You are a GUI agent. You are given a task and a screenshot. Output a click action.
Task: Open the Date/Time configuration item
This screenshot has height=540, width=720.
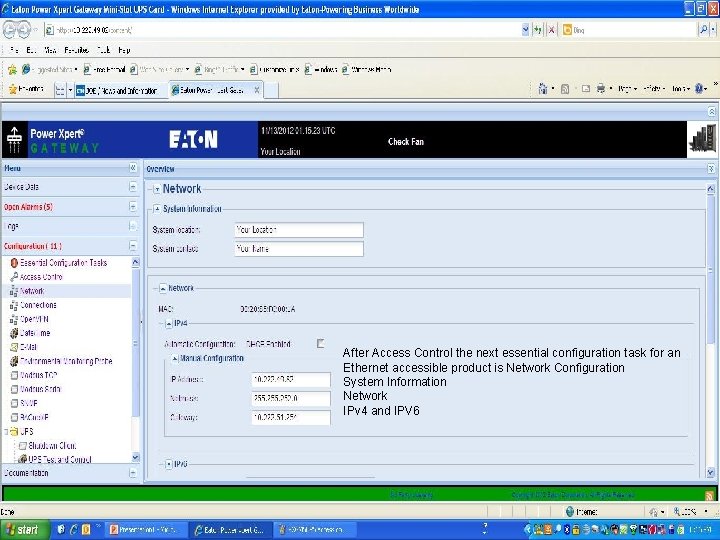(x=35, y=333)
